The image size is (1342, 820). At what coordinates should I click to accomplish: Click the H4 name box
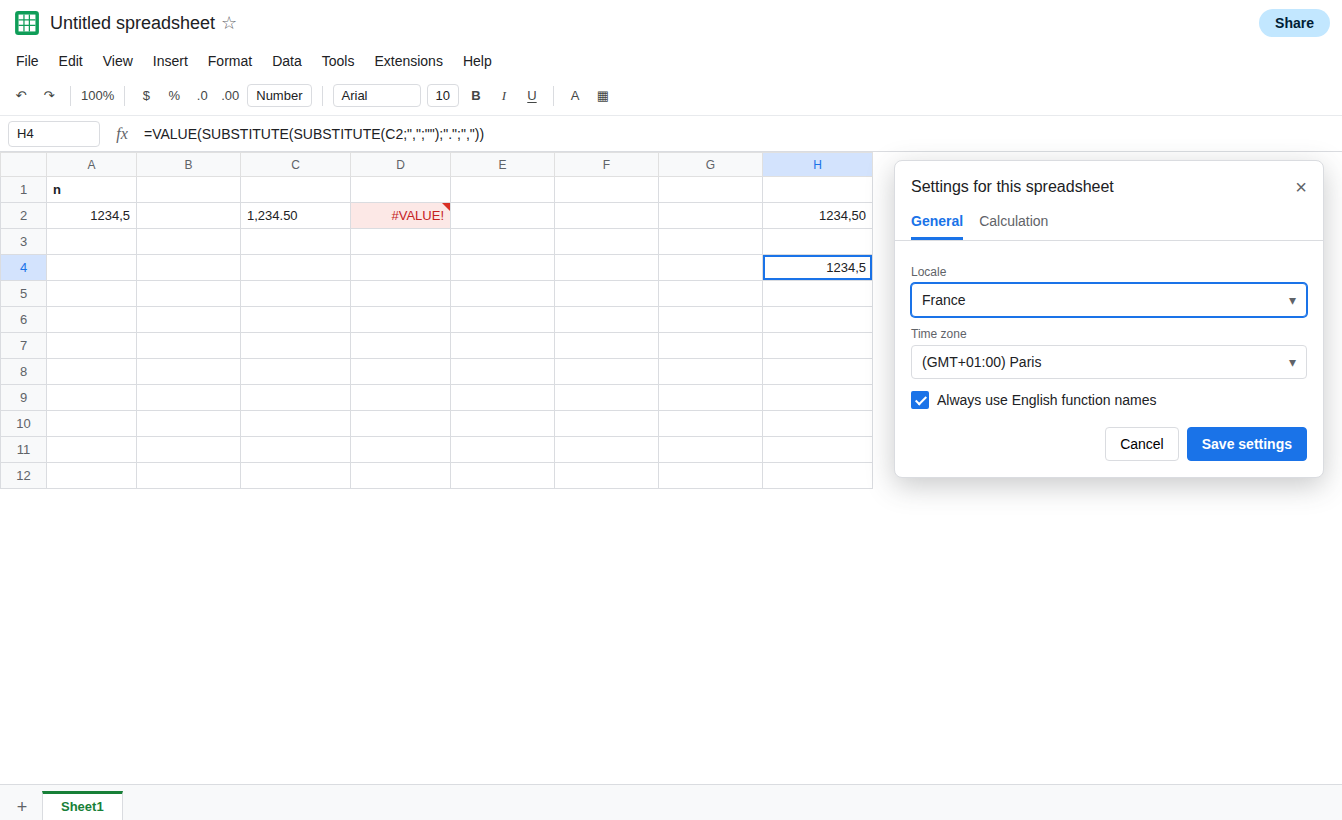point(54,134)
